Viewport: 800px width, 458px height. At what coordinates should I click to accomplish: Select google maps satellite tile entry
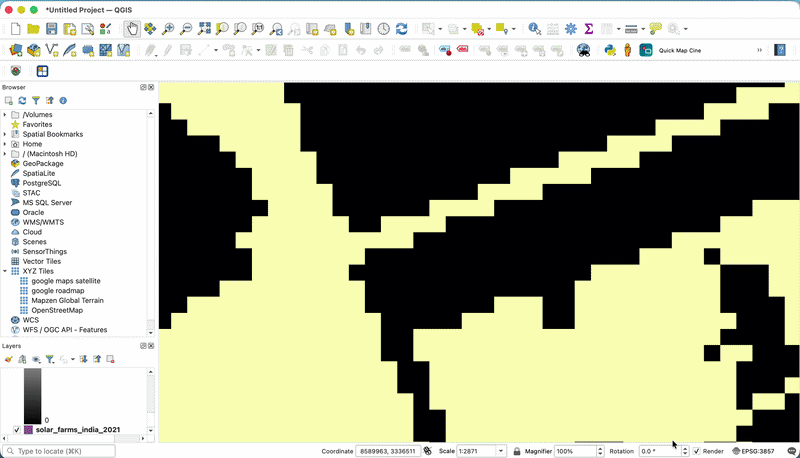point(66,281)
